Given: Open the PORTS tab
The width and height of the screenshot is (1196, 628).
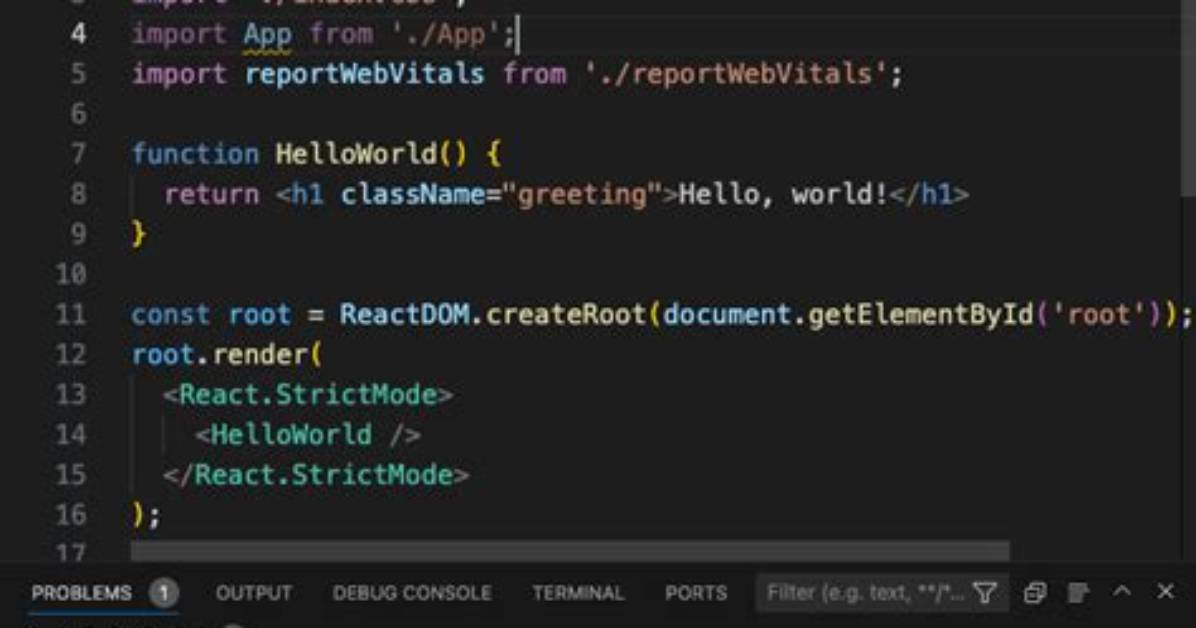Looking at the screenshot, I should 696,593.
